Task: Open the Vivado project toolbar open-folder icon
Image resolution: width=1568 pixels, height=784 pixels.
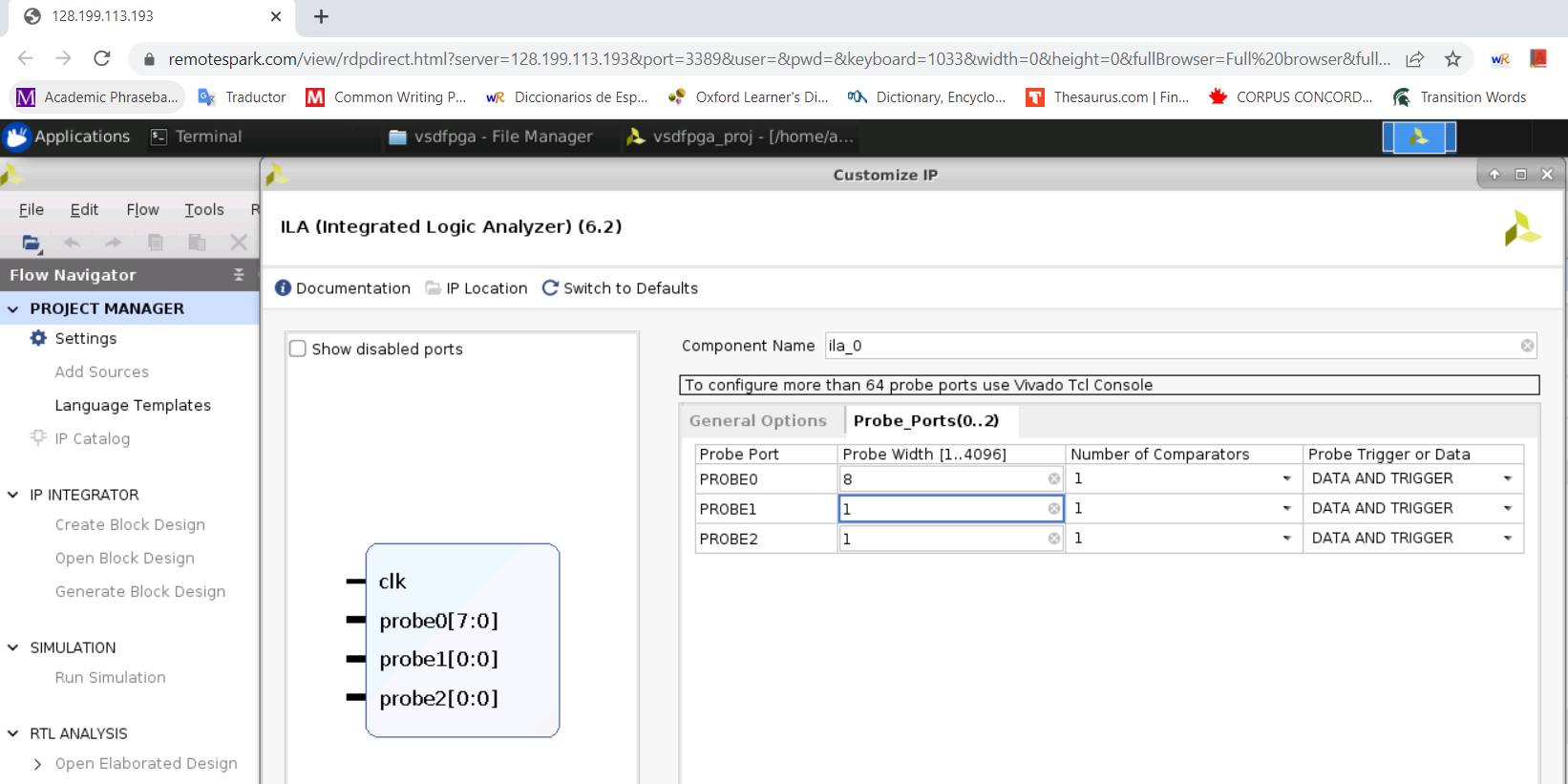Action: (32, 244)
